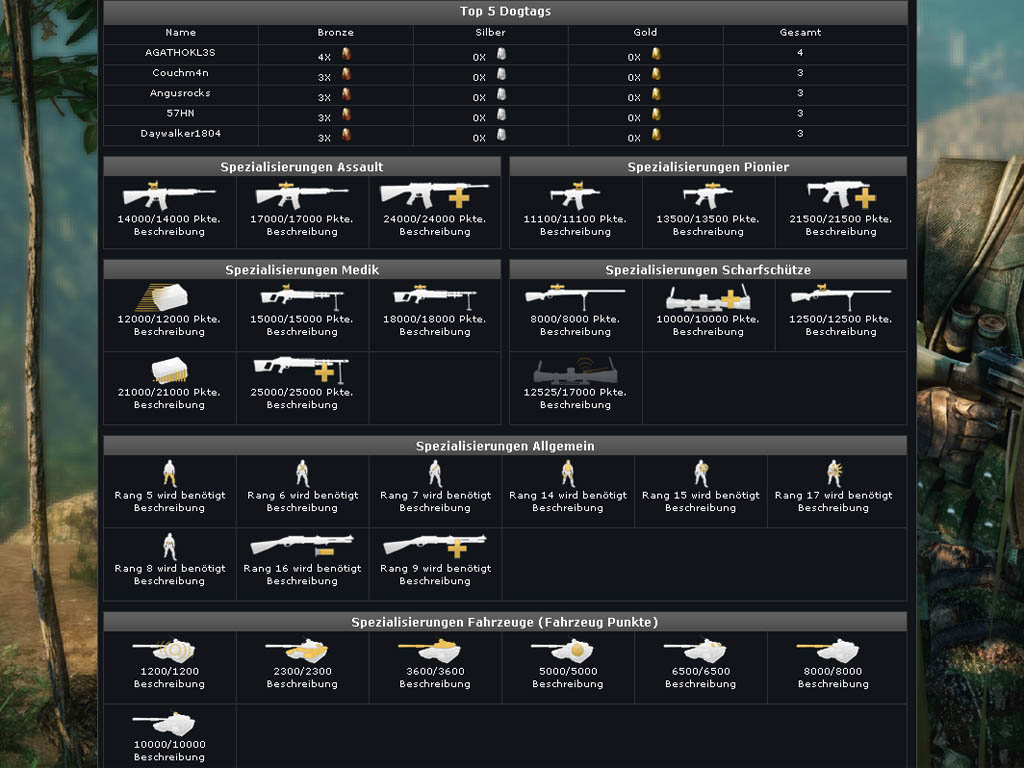Click the Top 5 Dogtags header
1024x768 pixels.
(505, 12)
